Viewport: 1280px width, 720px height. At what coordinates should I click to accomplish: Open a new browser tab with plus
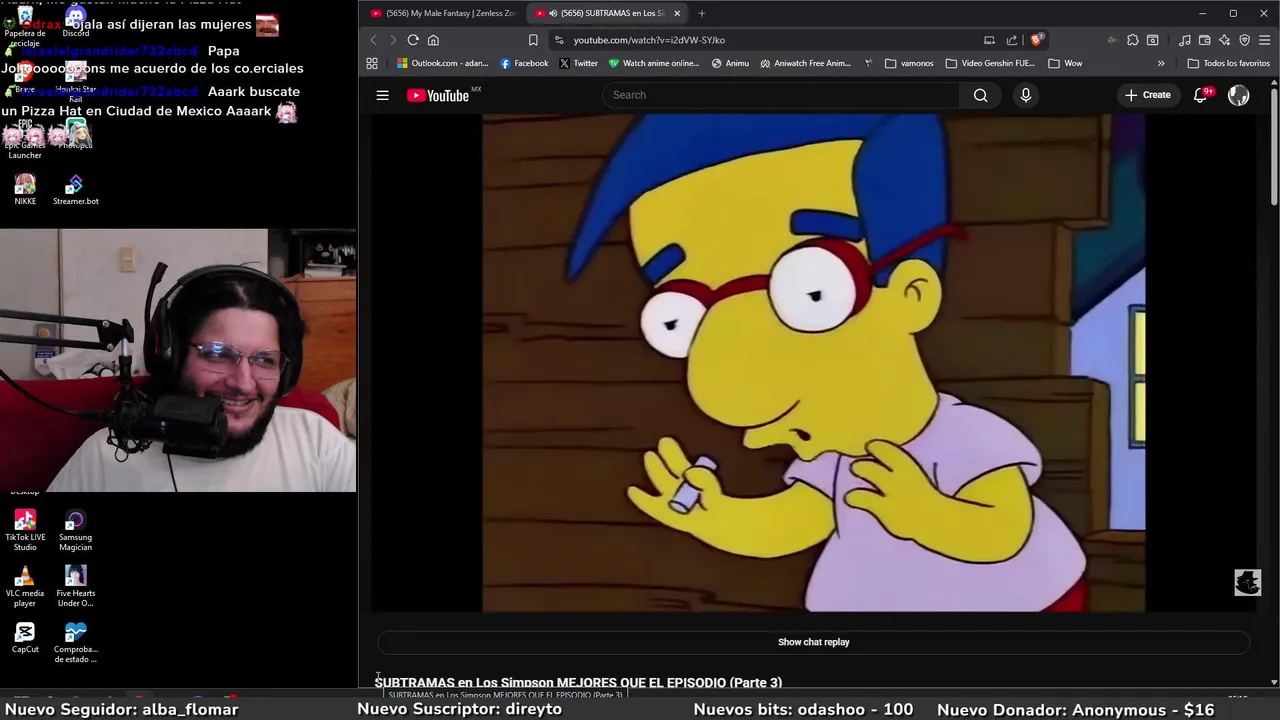tap(702, 13)
